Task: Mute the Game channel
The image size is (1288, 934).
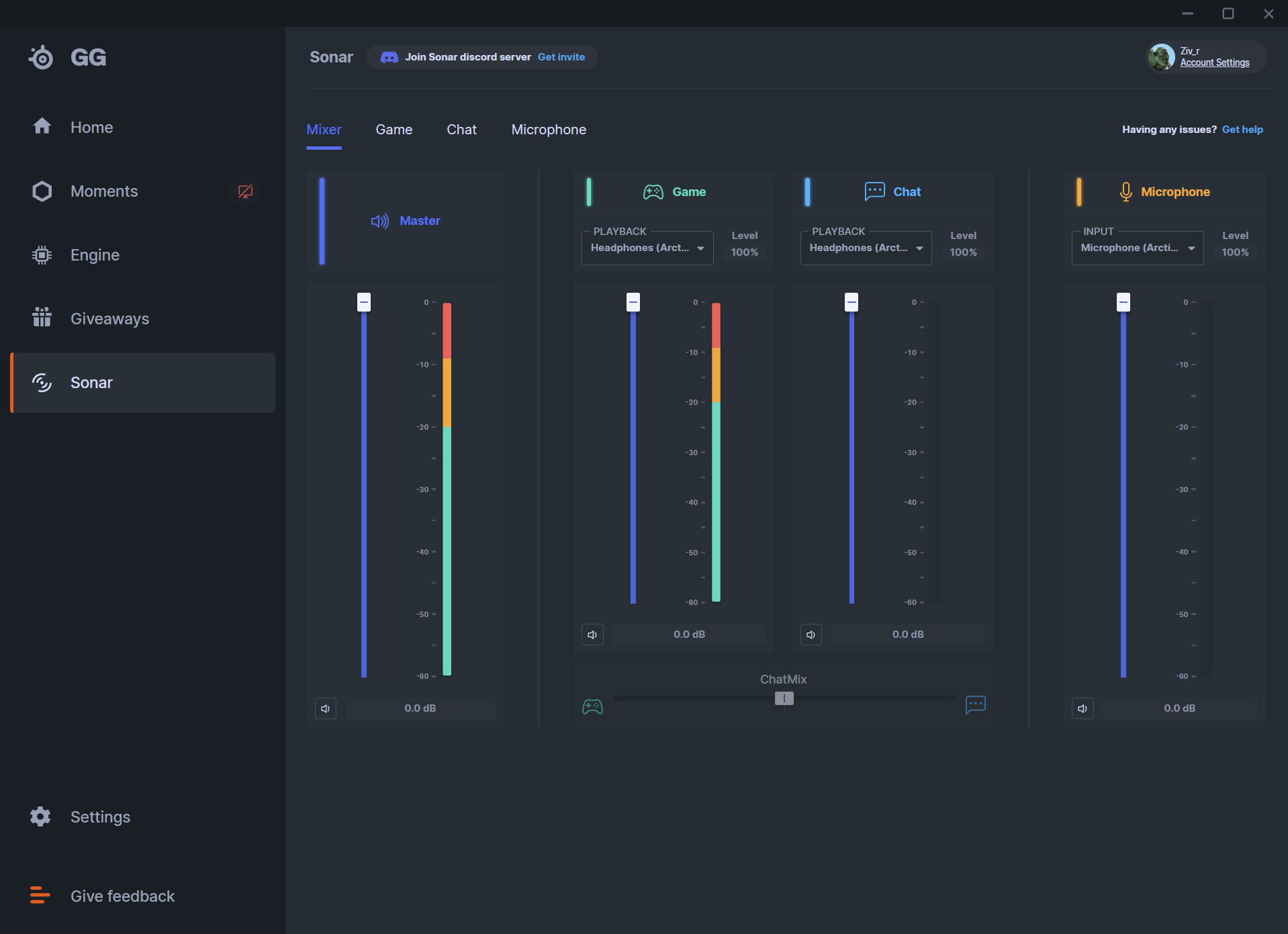Action: [592, 635]
